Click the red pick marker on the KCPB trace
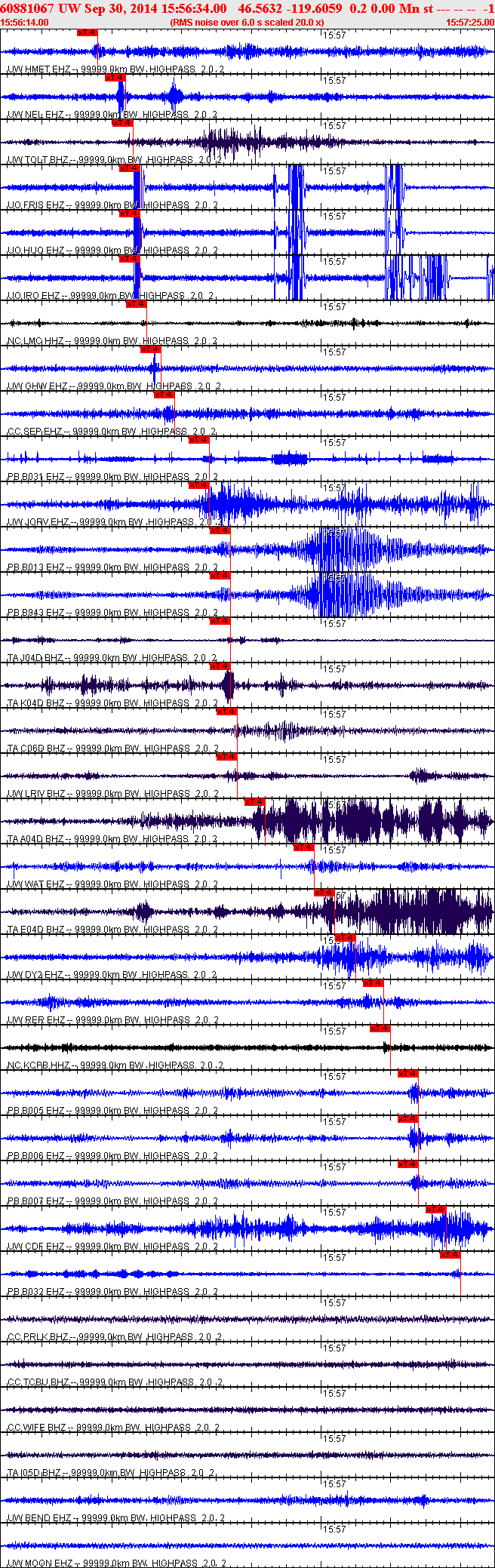 (380, 1028)
